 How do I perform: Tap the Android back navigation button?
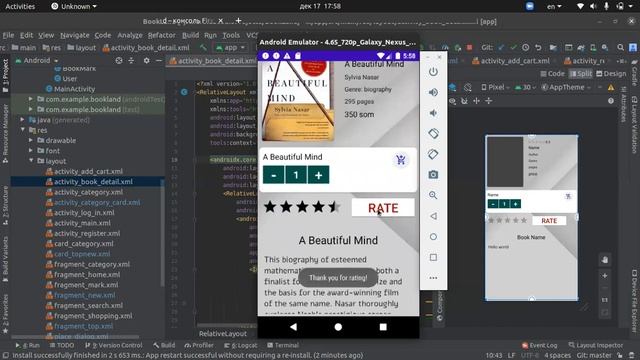(x=293, y=327)
